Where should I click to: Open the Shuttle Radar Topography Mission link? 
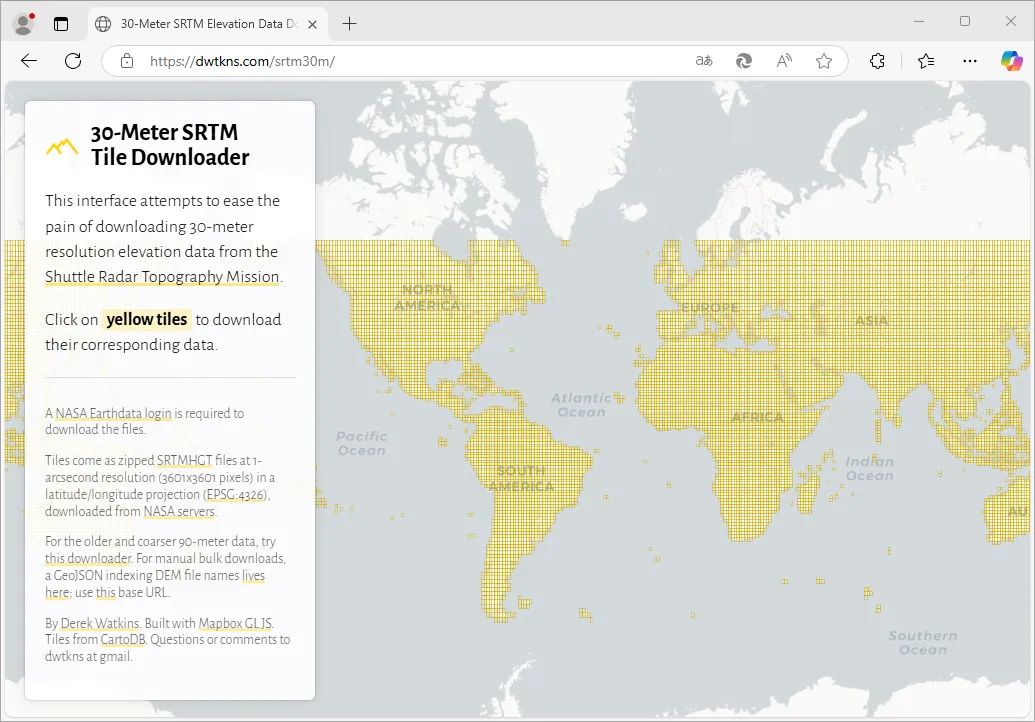[162, 276]
